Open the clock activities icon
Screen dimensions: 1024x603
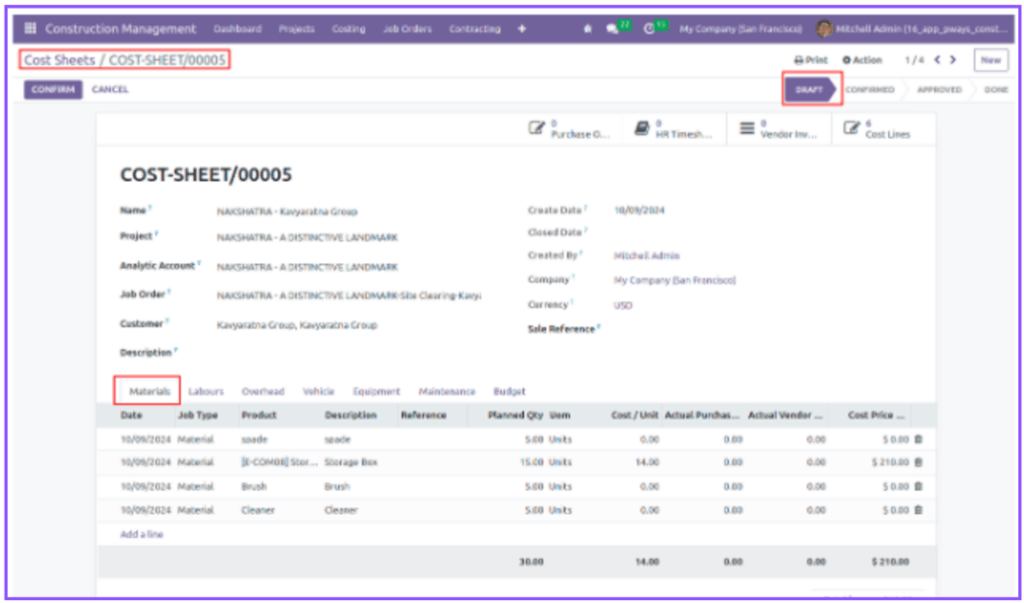(649, 29)
